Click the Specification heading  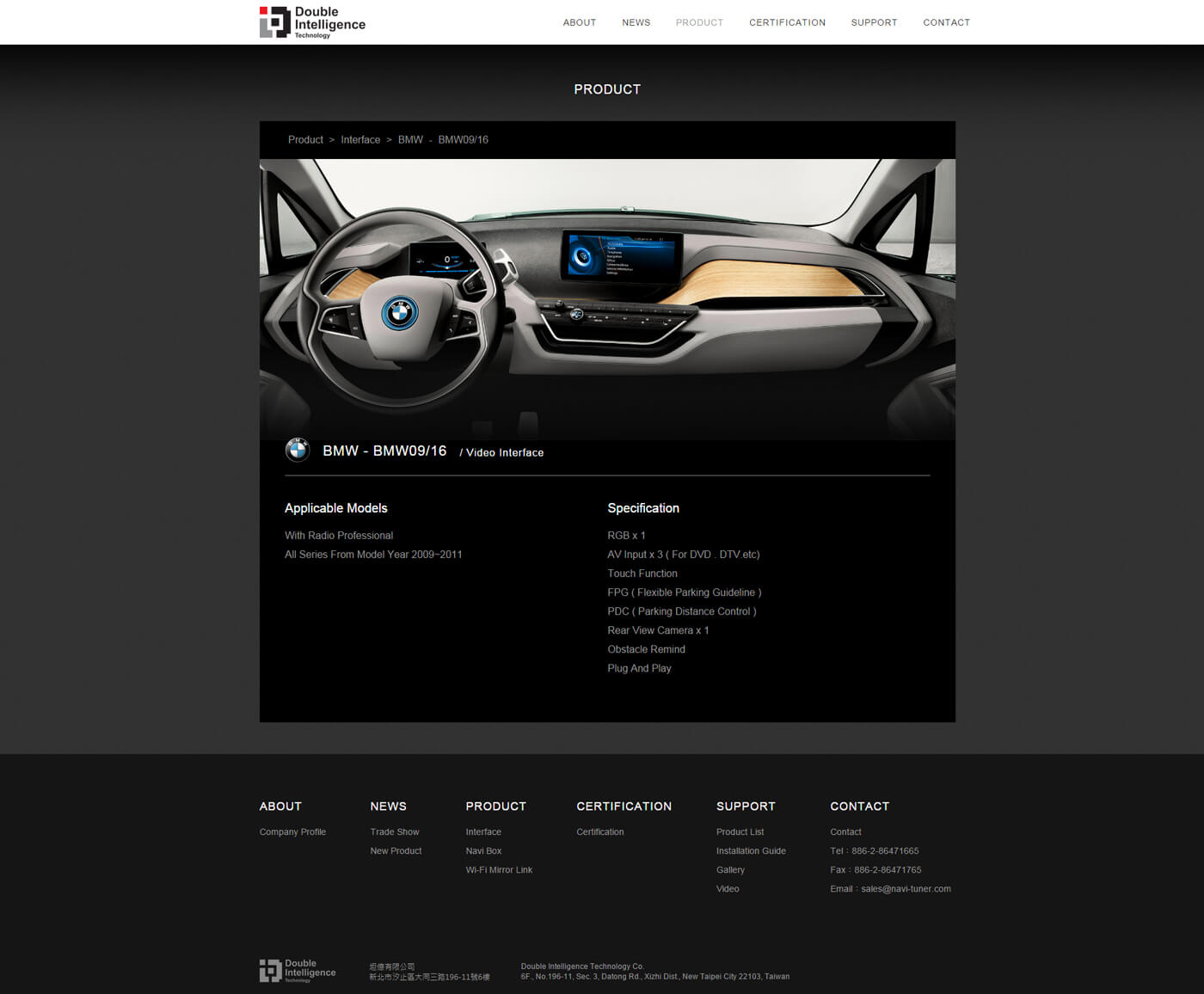tap(643, 508)
